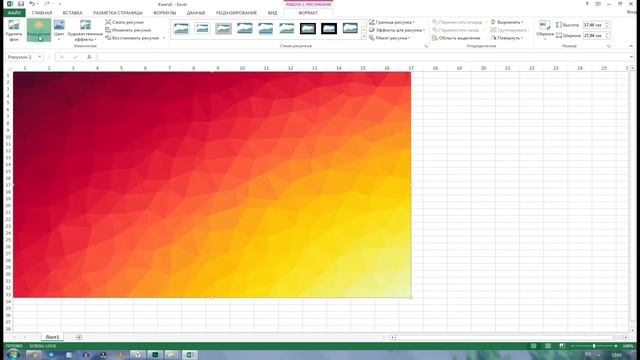Select the fourth picture style thumbnail
The width and height of the screenshot is (640, 360).
tap(244, 29)
